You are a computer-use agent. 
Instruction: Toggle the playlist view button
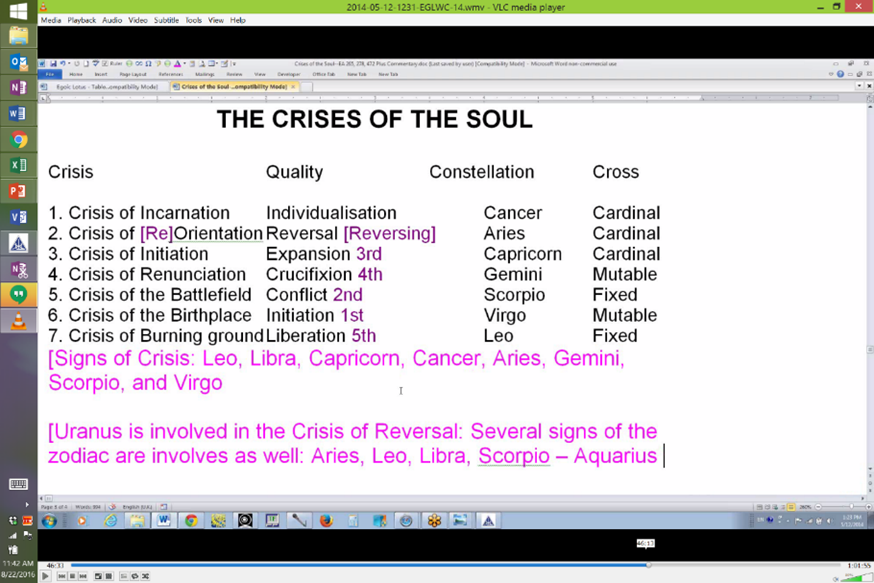pos(123,576)
